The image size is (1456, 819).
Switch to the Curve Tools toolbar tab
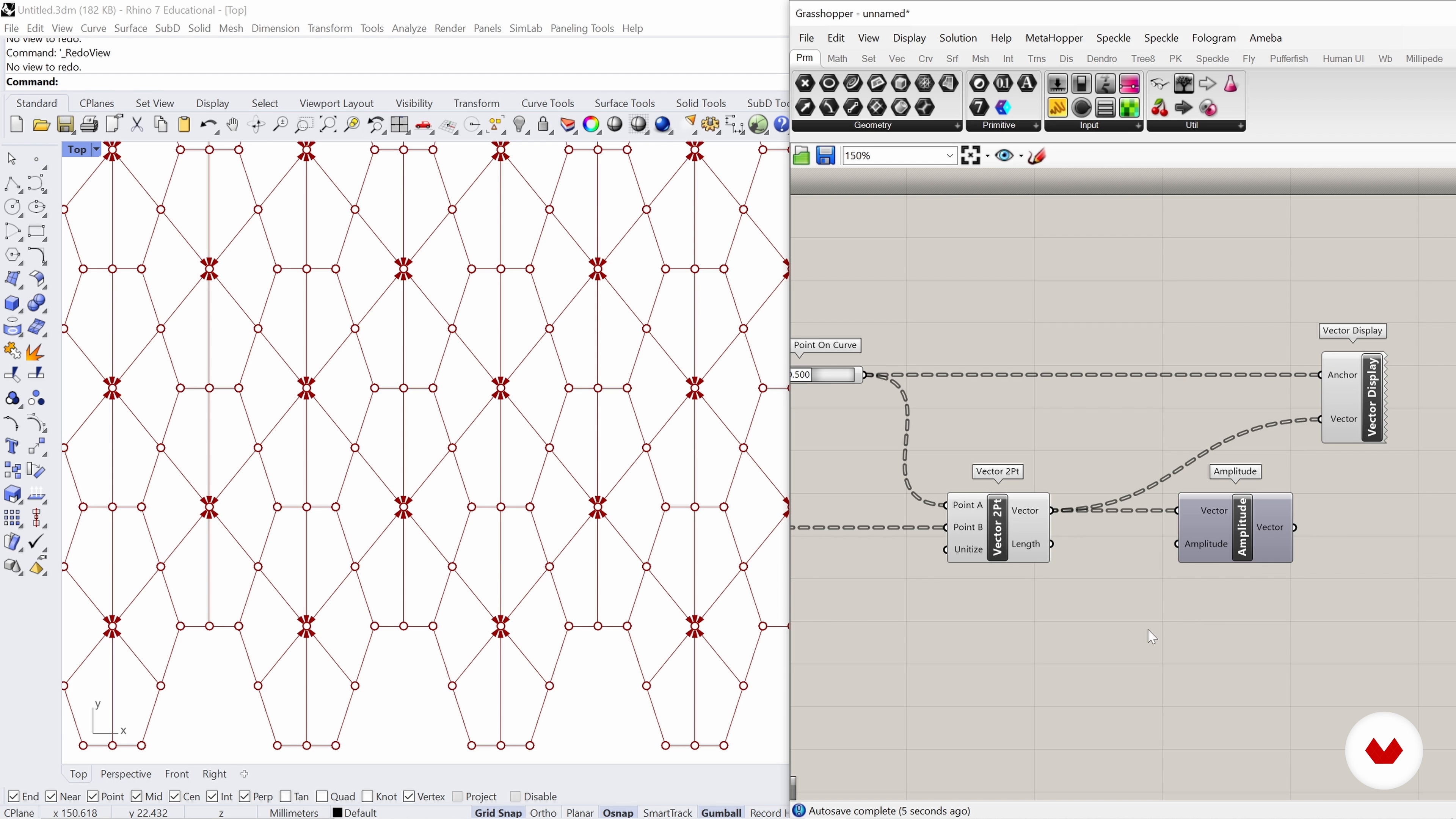point(547,104)
